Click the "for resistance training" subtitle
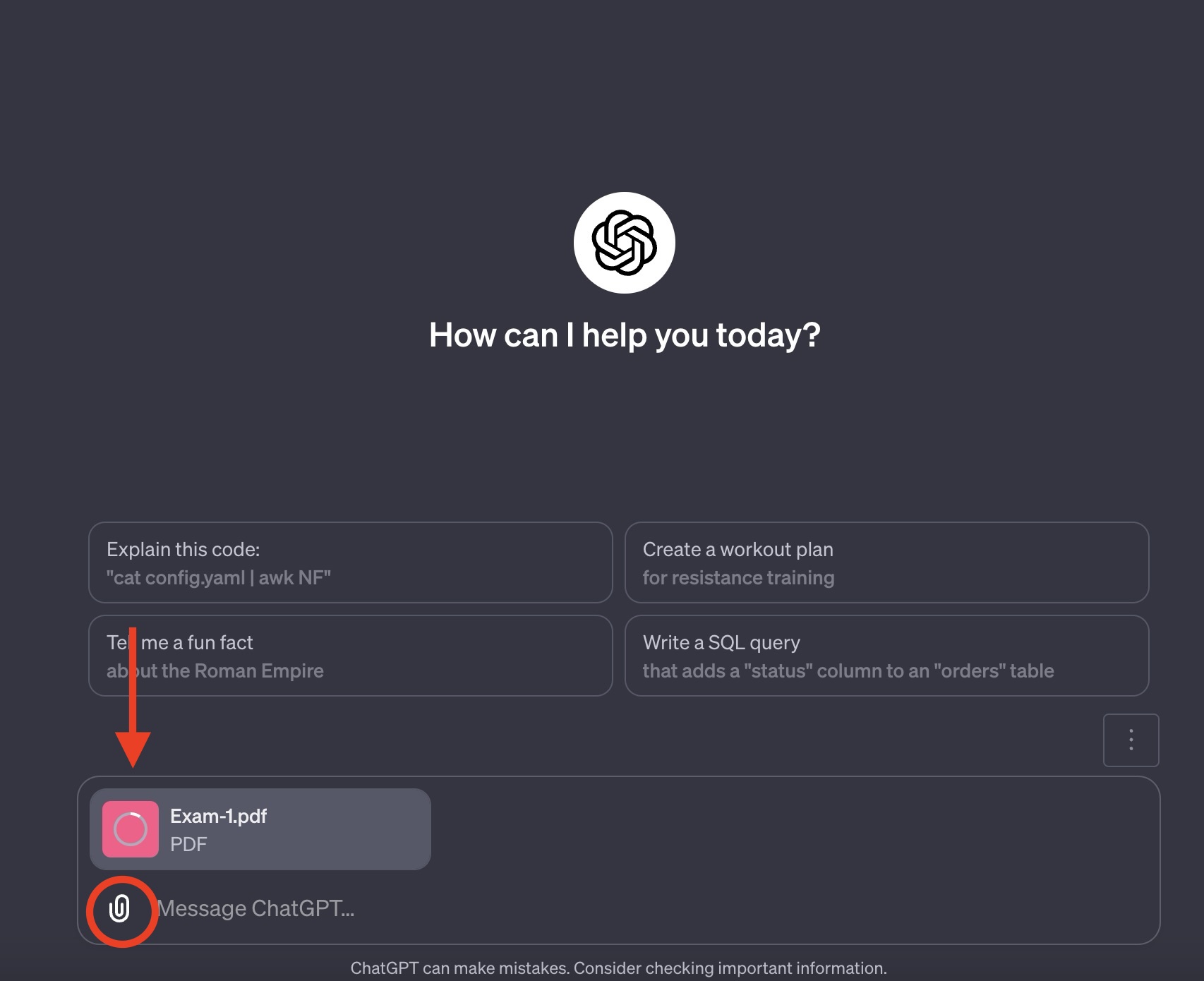This screenshot has height=981, width=1204. coord(738,577)
